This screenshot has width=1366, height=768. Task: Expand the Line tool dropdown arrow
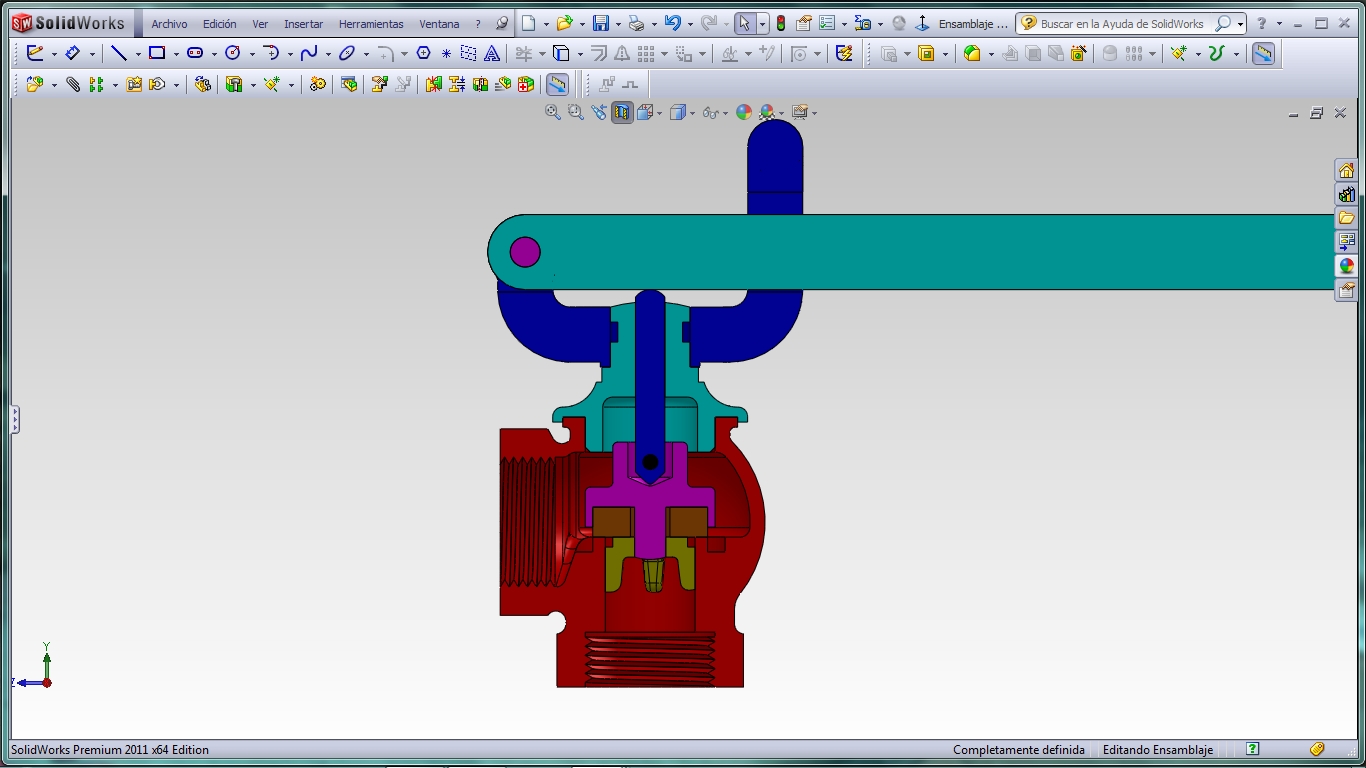tap(137, 54)
